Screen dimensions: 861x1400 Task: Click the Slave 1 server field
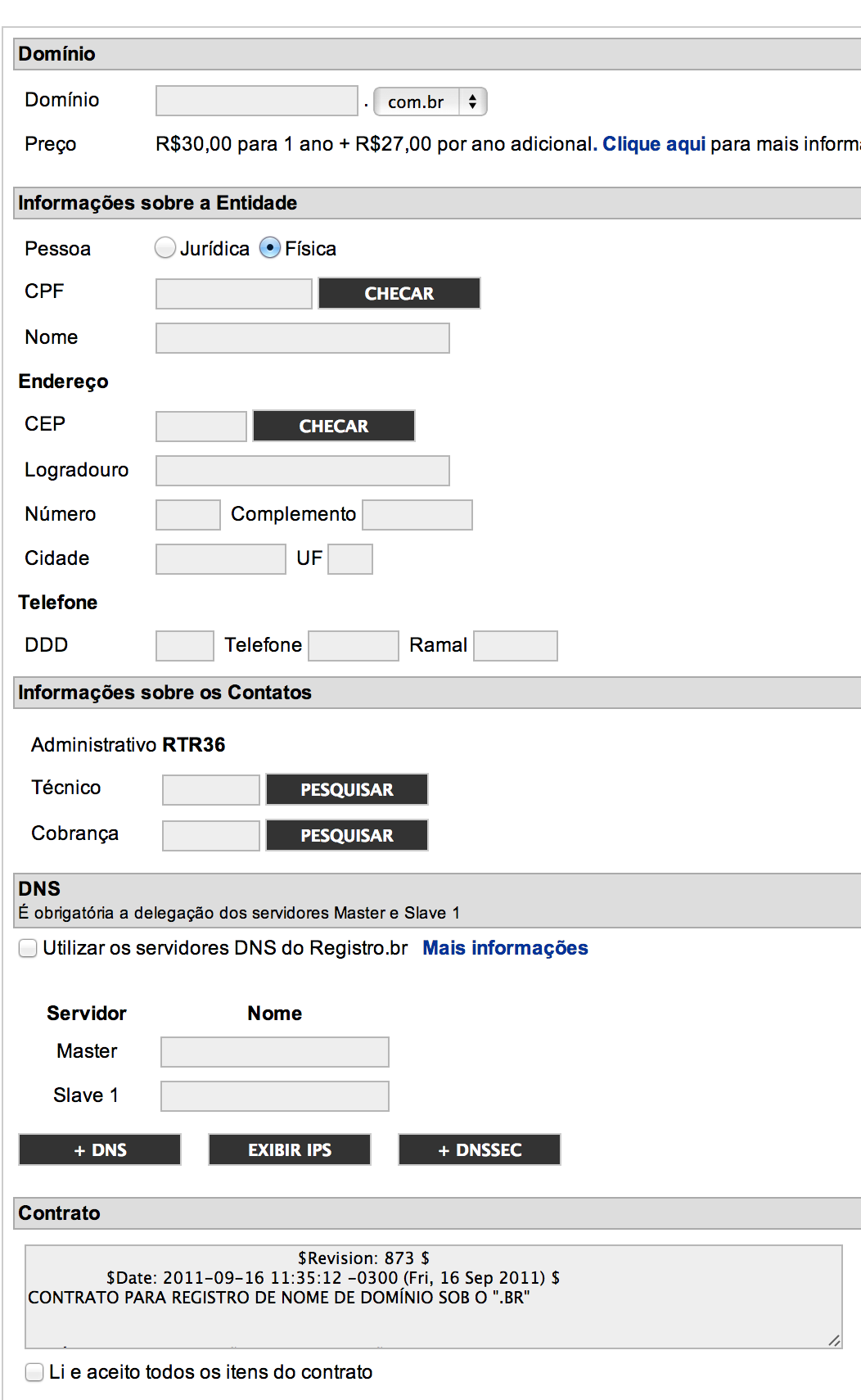pyautogui.click(x=275, y=1096)
